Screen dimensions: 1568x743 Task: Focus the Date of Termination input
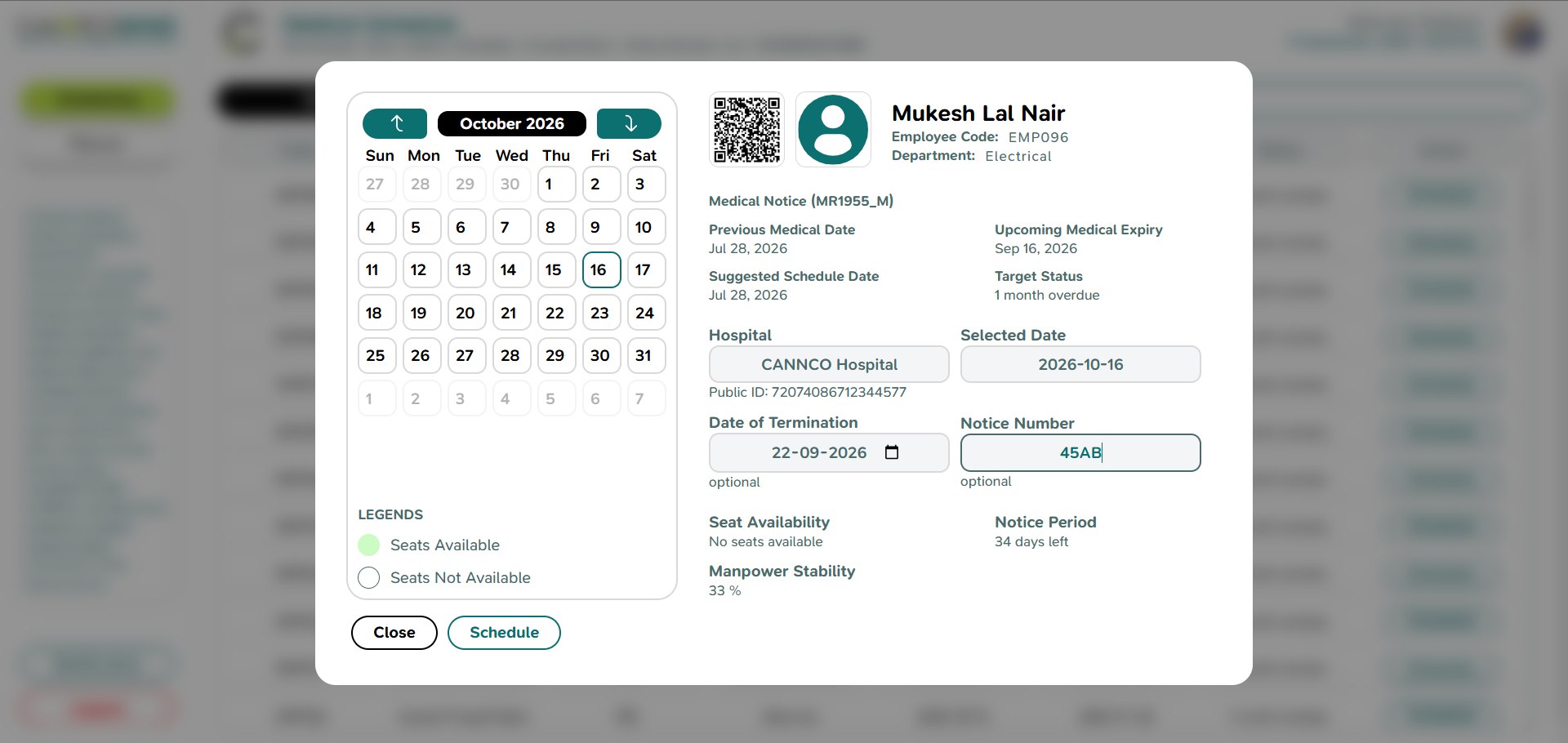click(x=829, y=452)
